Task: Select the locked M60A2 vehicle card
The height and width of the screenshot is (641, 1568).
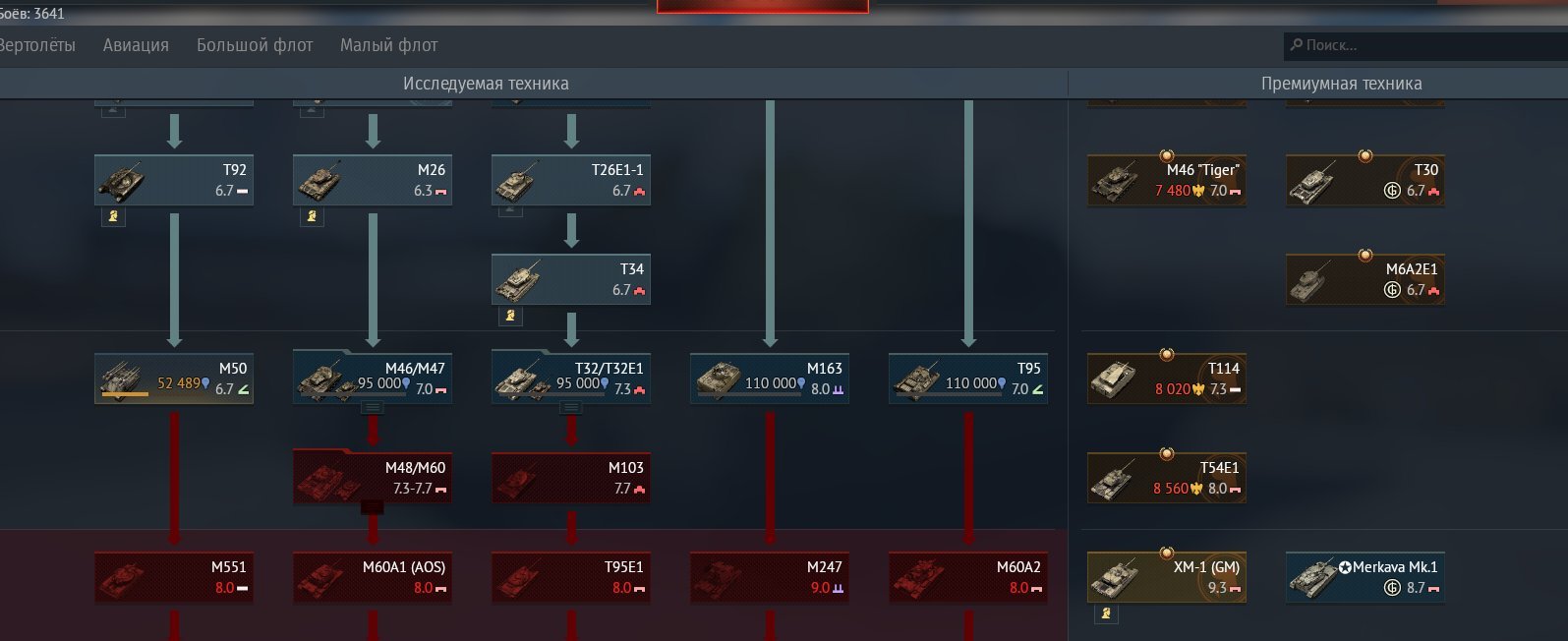Action: 967,577
